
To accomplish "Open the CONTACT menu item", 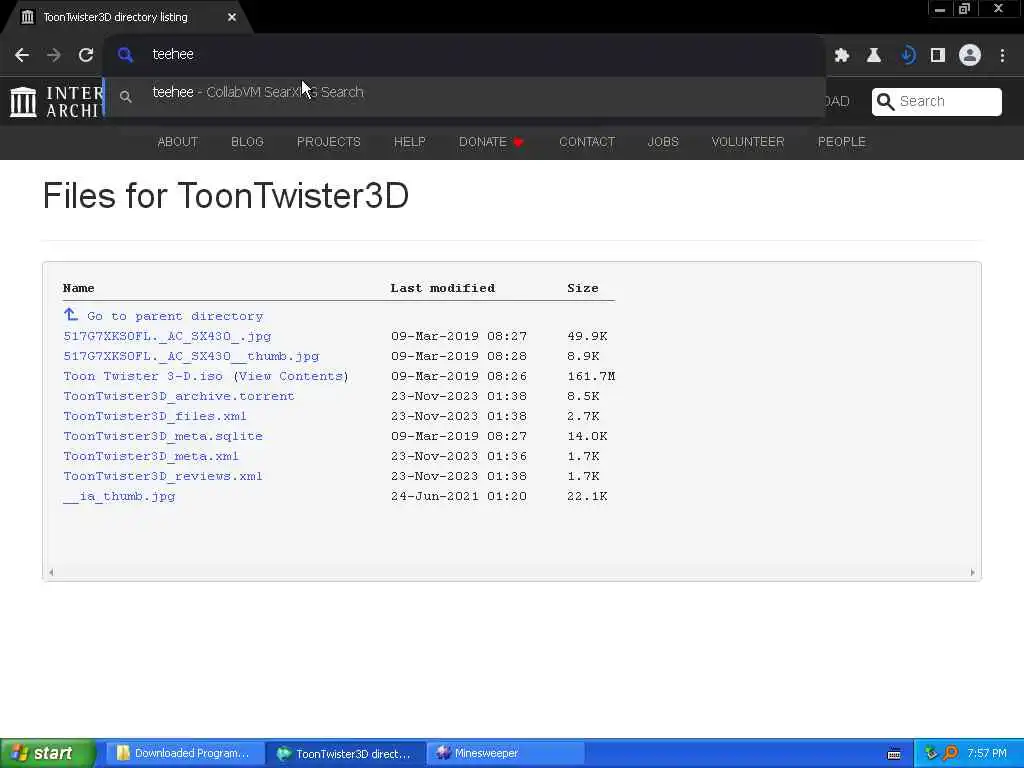I will (x=586, y=142).
